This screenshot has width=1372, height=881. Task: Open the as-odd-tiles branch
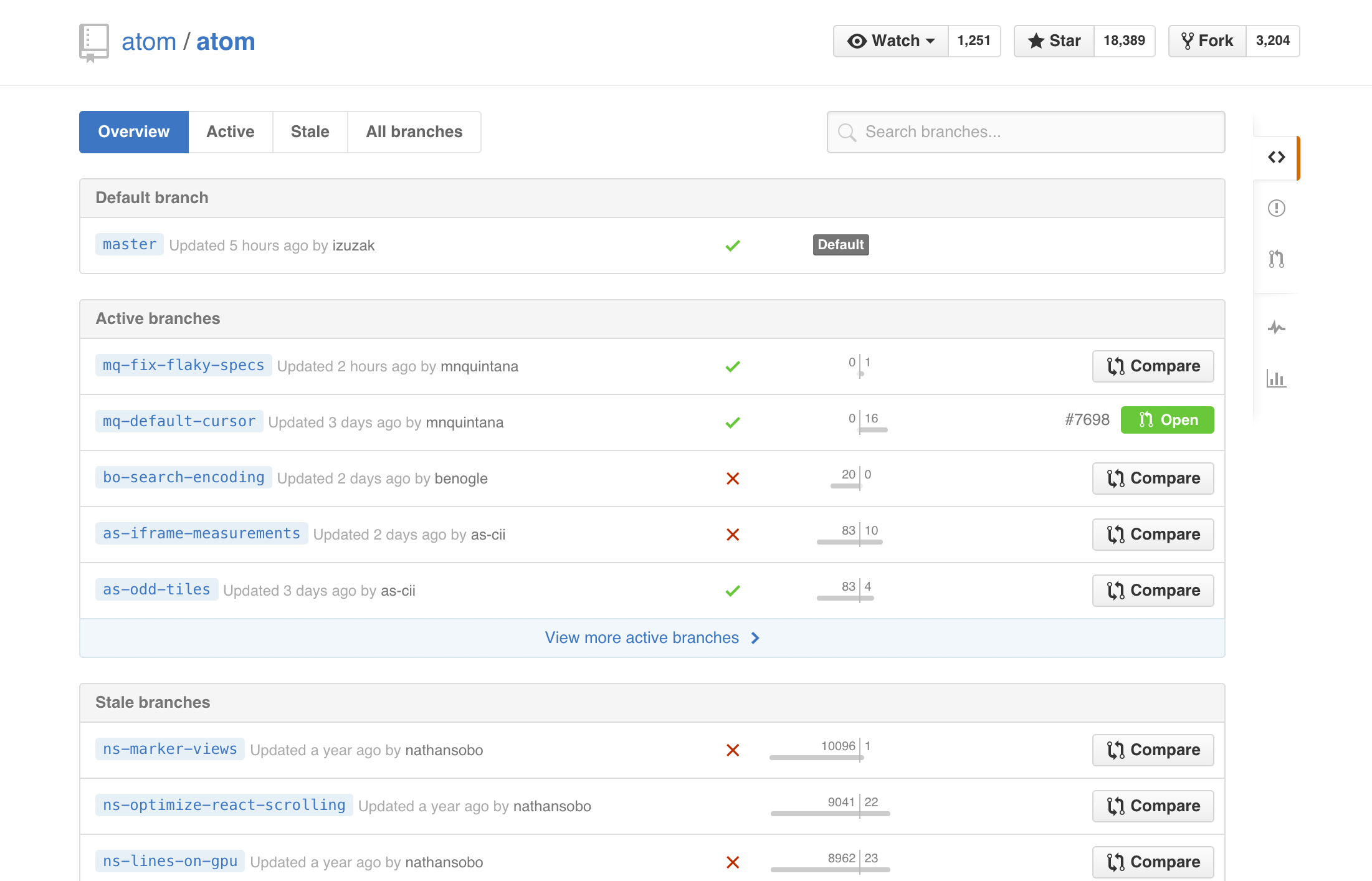tap(157, 589)
